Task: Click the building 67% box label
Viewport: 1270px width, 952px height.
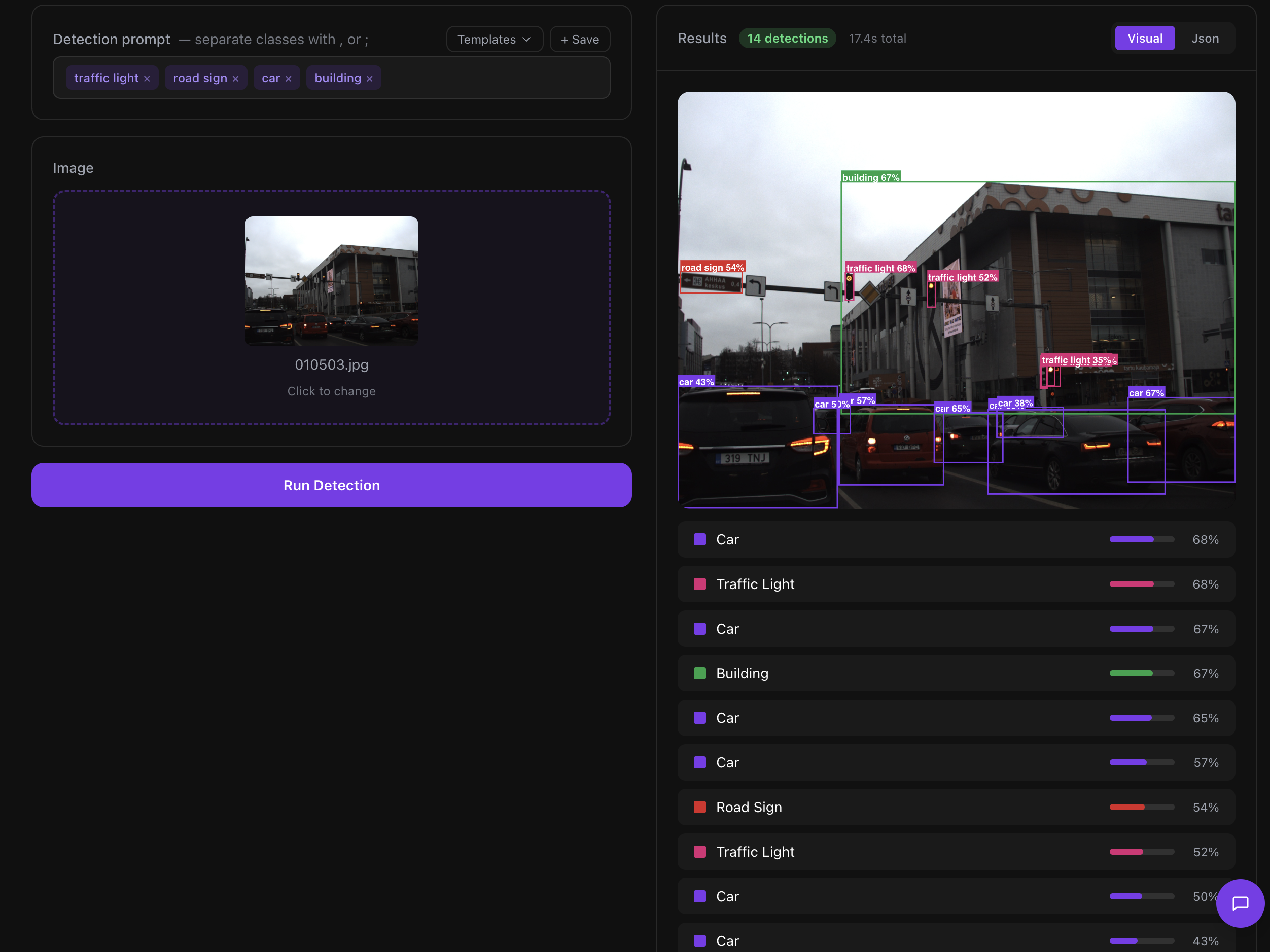Action: [870, 177]
